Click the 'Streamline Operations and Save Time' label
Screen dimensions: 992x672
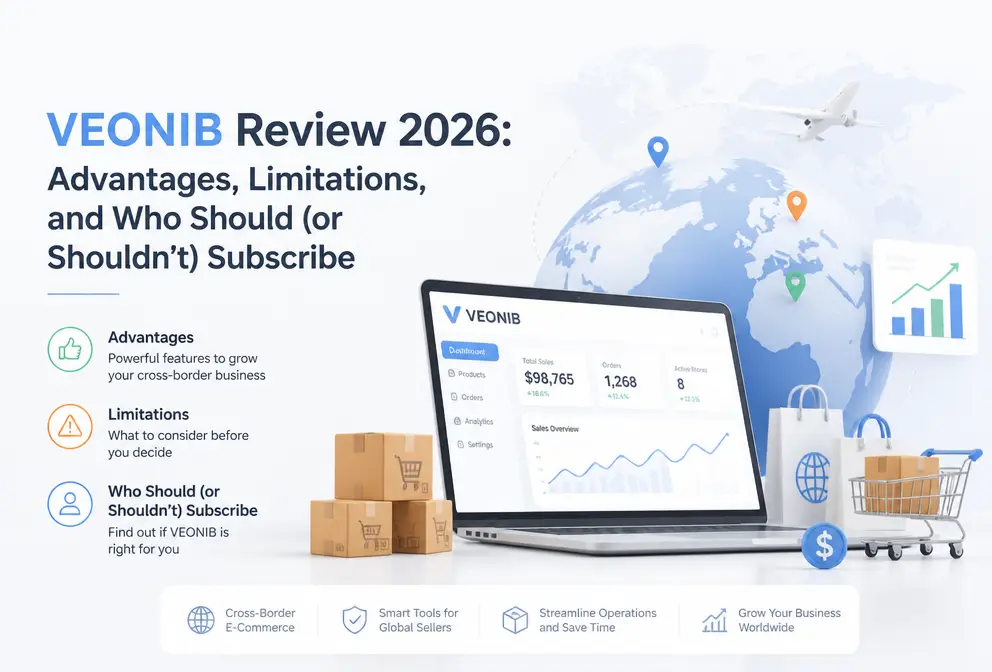point(598,620)
